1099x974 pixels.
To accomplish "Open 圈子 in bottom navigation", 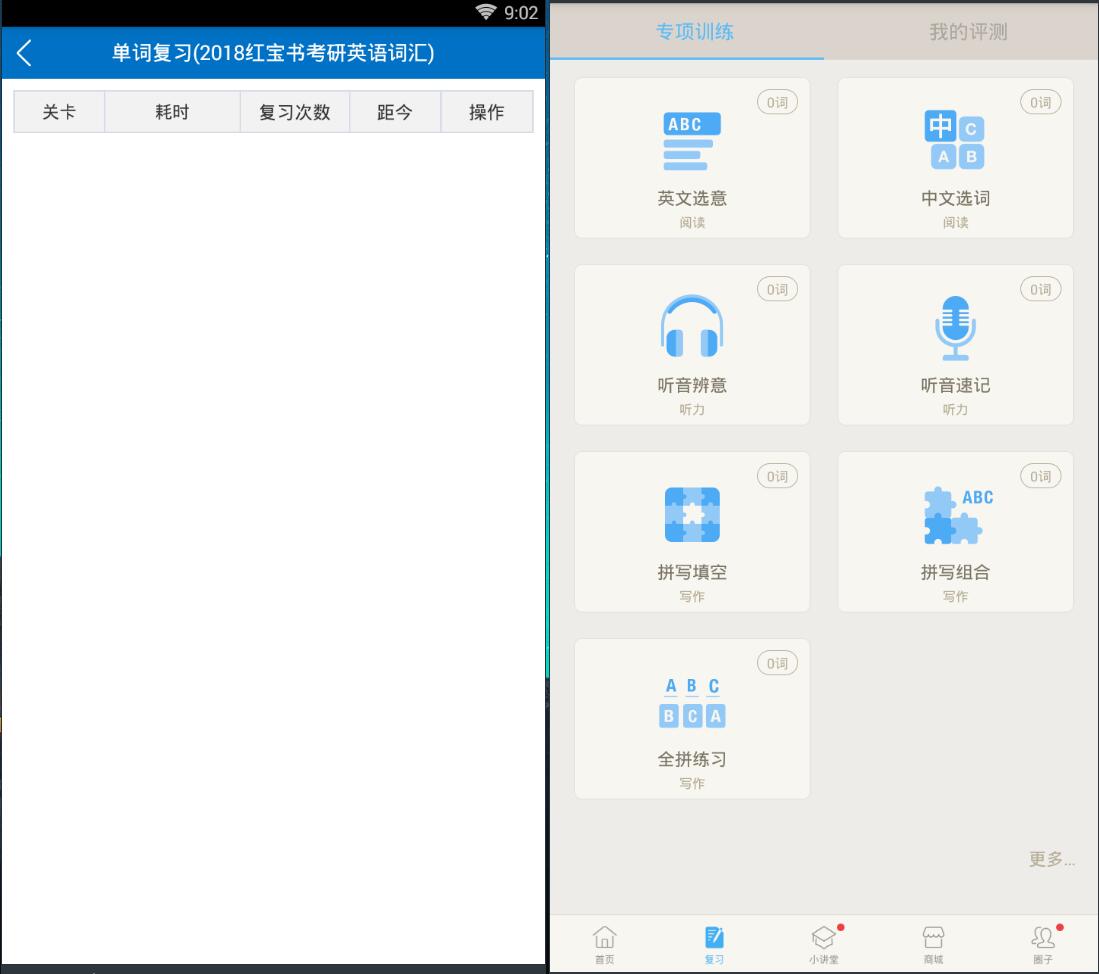I will 1044,945.
